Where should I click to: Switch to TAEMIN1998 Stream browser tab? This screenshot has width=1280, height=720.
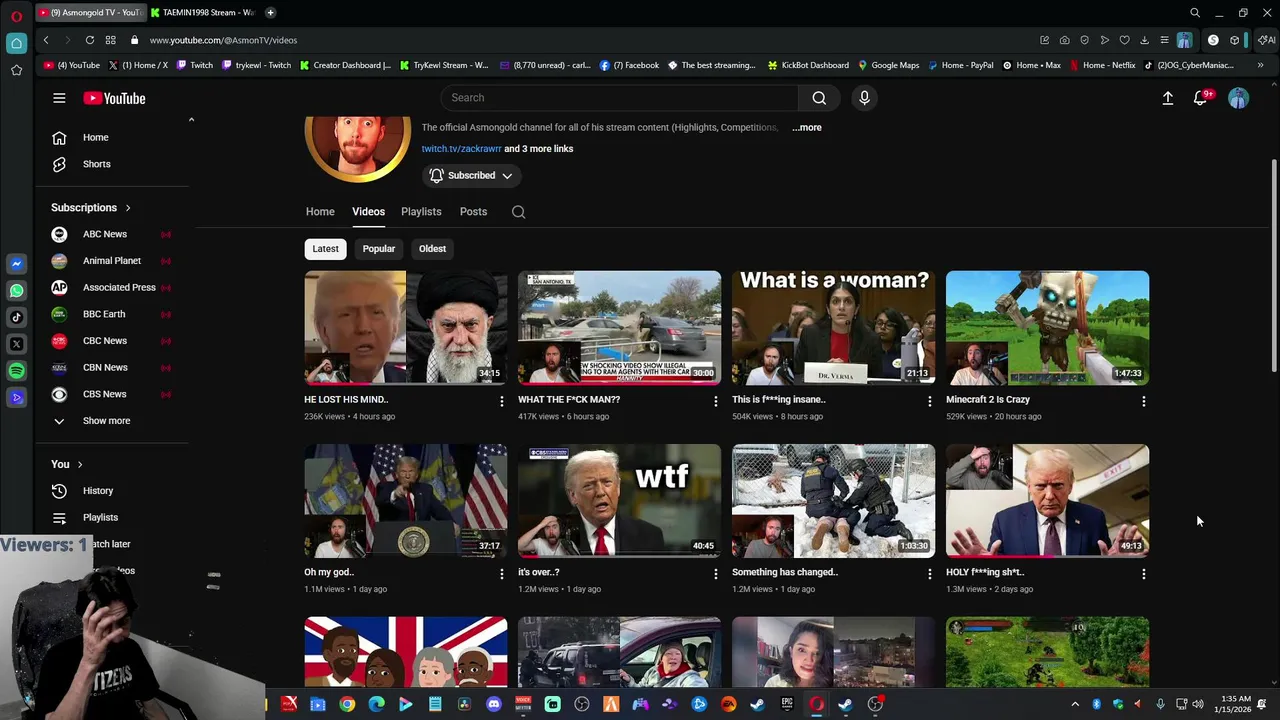tap(203, 12)
